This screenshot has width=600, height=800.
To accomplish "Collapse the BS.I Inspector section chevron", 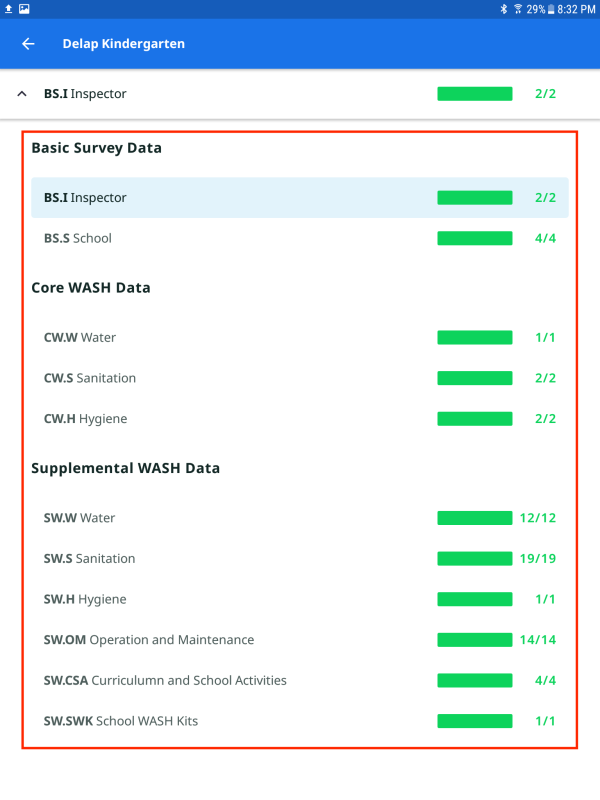I will tap(22, 94).
